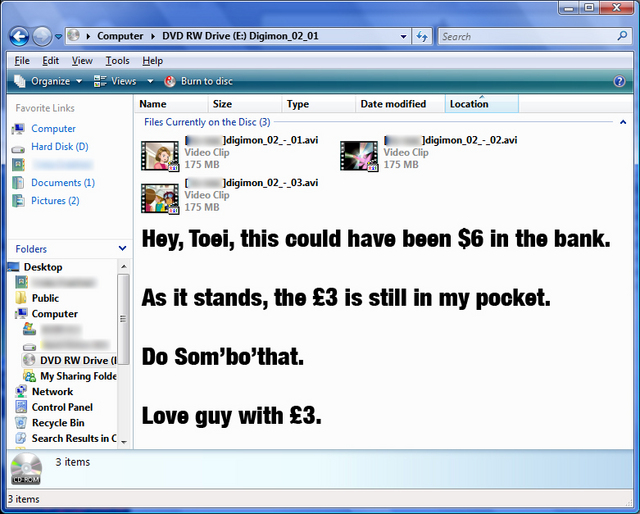Select Network in the folder tree
The image size is (640, 514).
pyautogui.click(x=52, y=392)
